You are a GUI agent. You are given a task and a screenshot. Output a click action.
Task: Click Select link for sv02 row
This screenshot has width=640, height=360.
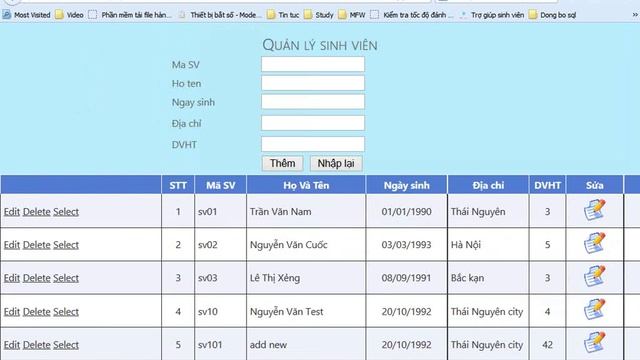66,245
